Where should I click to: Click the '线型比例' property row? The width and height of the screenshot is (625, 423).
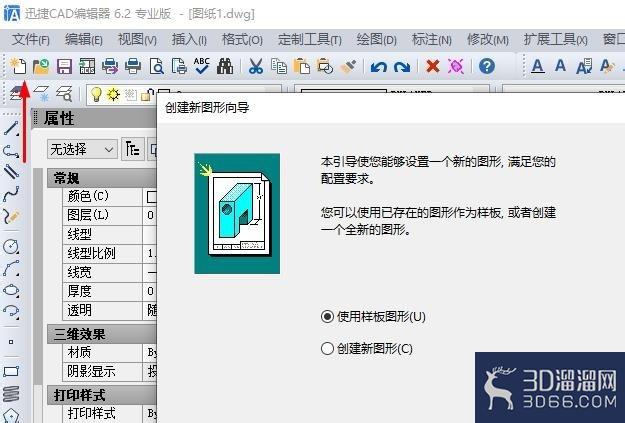(110, 254)
